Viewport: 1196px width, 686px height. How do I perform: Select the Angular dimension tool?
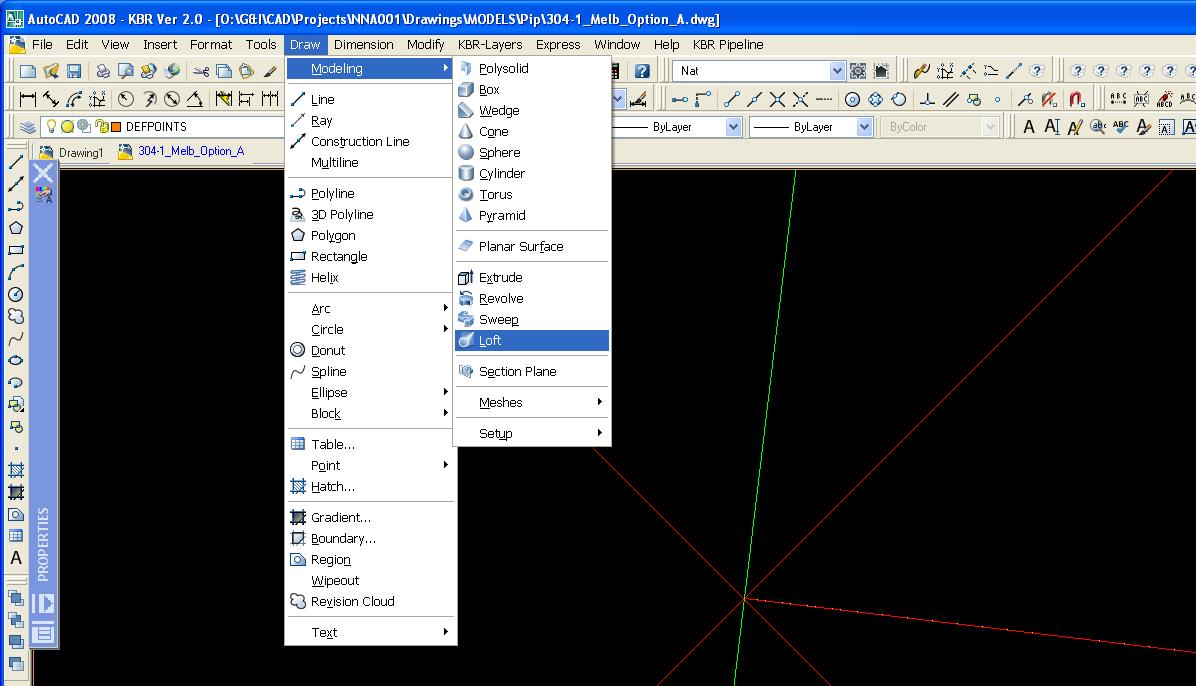pos(195,99)
